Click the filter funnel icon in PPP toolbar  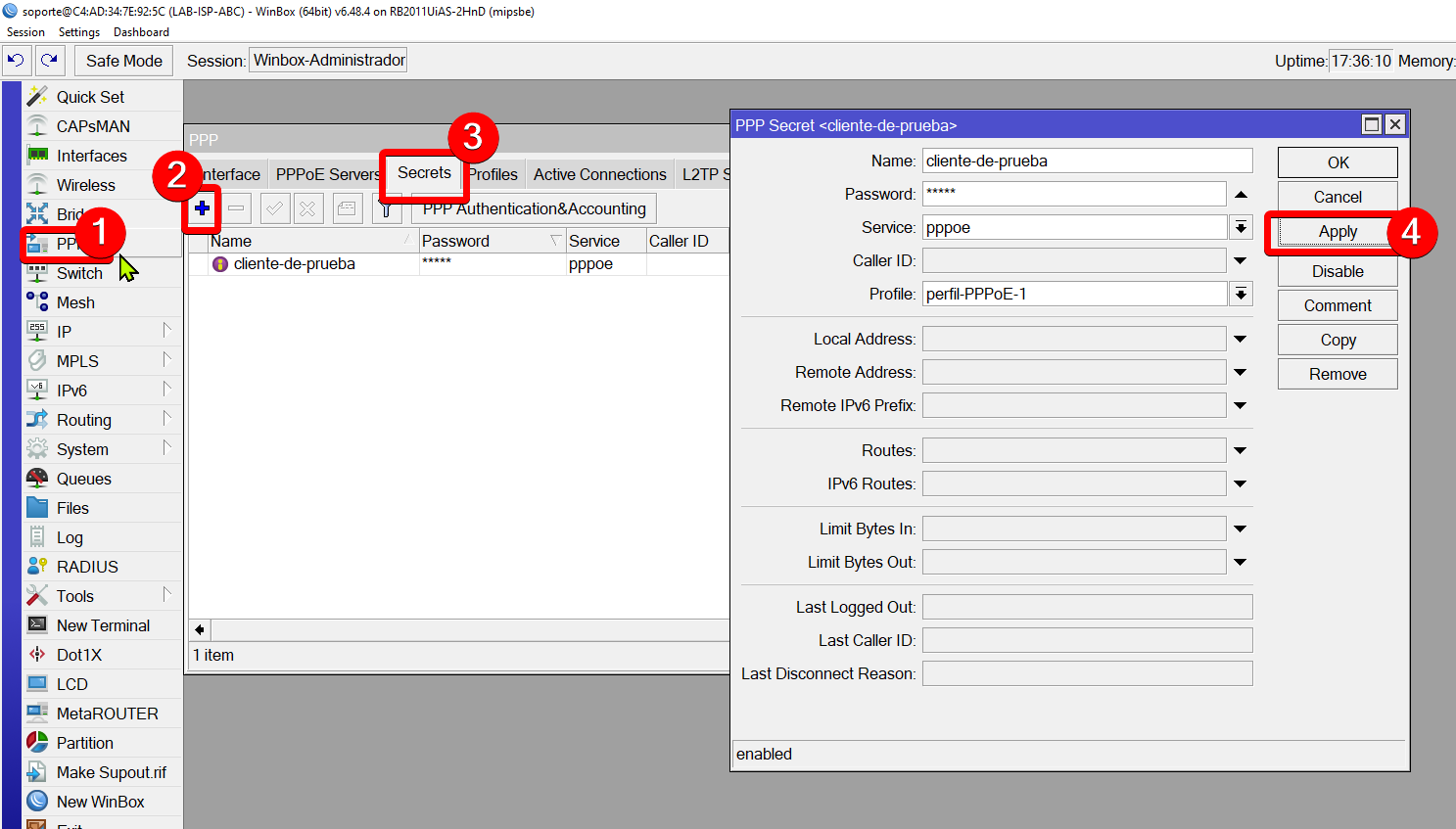[387, 208]
